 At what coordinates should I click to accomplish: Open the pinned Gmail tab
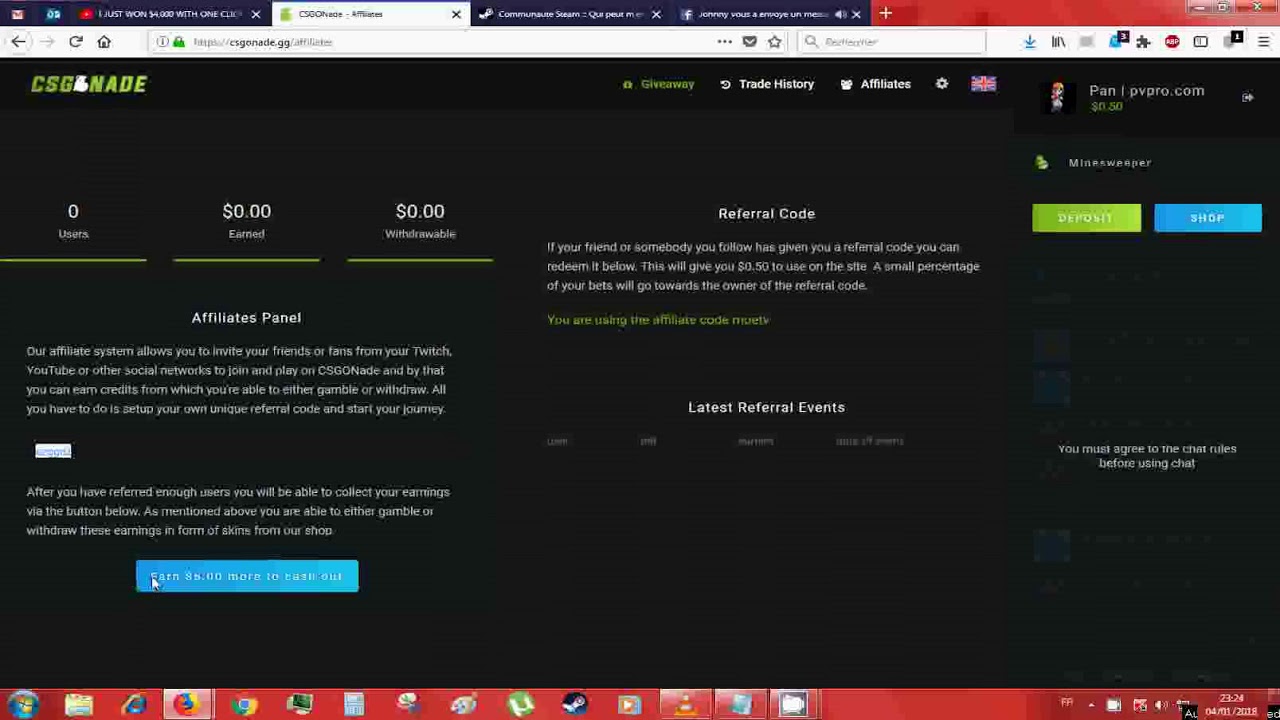pyautogui.click(x=18, y=14)
